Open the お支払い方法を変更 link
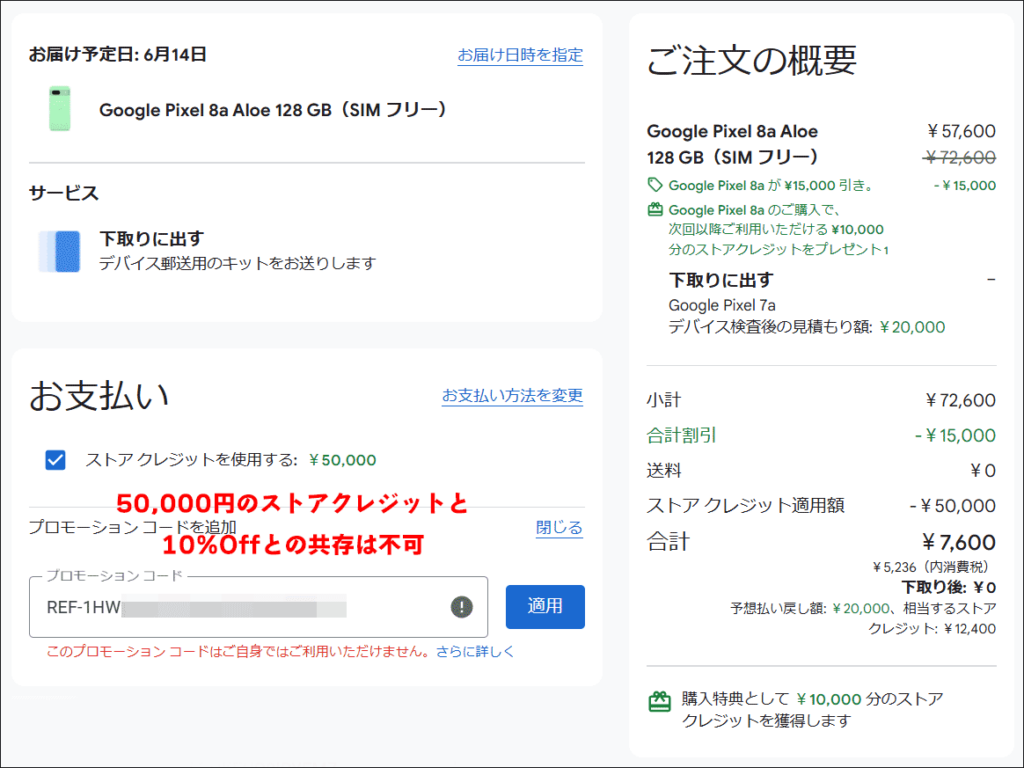Viewport: 1024px width, 768px height. (512, 395)
